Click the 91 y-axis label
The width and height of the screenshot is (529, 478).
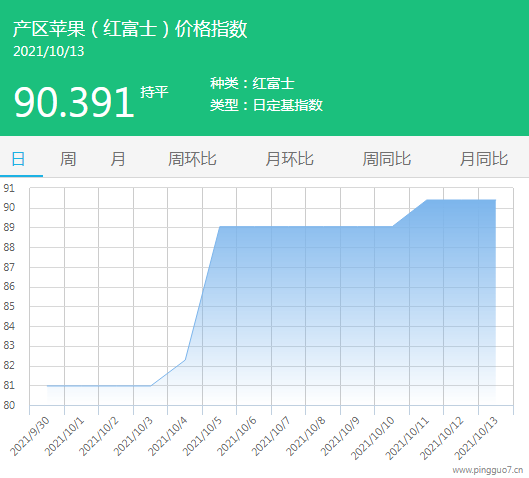coord(9,188)
